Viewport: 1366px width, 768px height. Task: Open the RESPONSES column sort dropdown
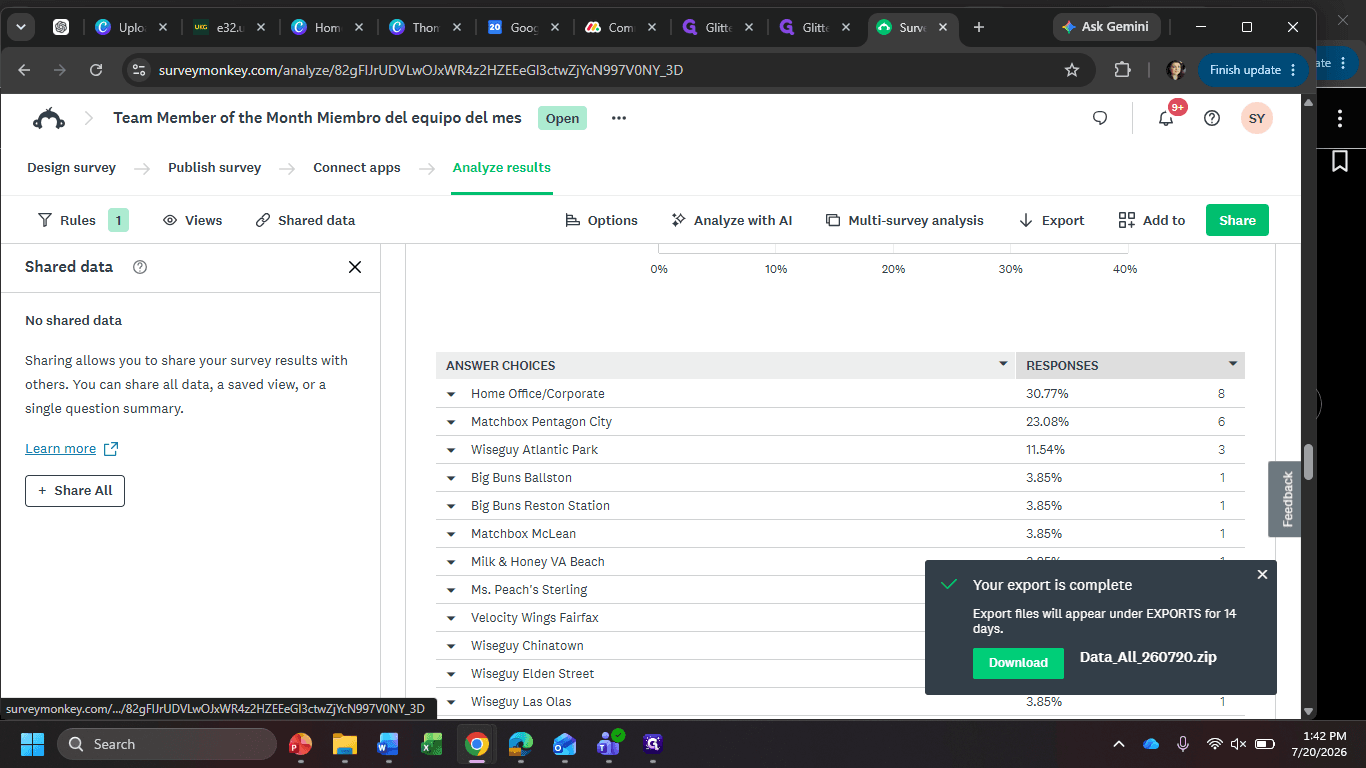point(1233,364)
